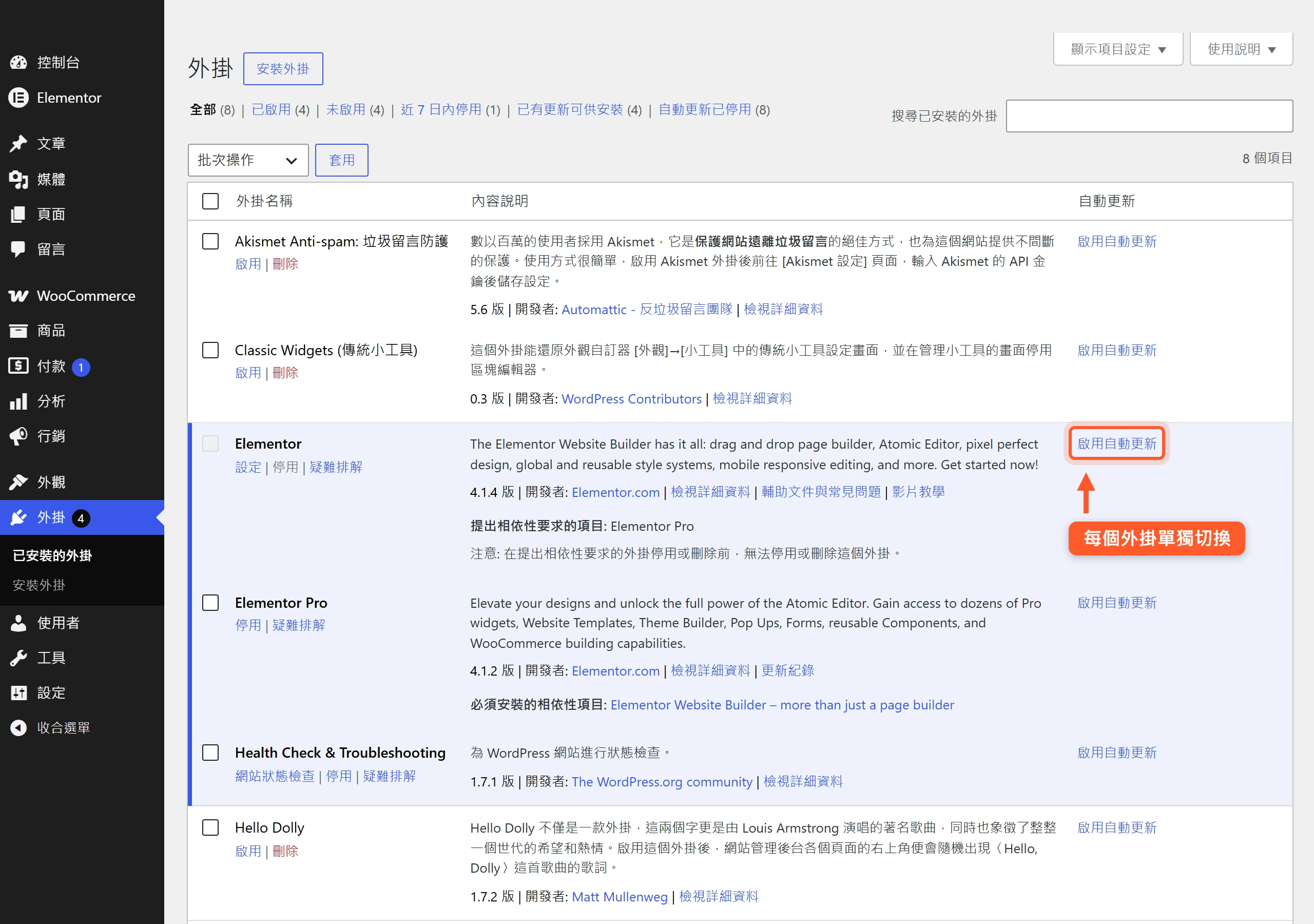Screen dimensions: 1314x924
Task: Enable auto-updates for Health Check
Action: pos(1116,752)
